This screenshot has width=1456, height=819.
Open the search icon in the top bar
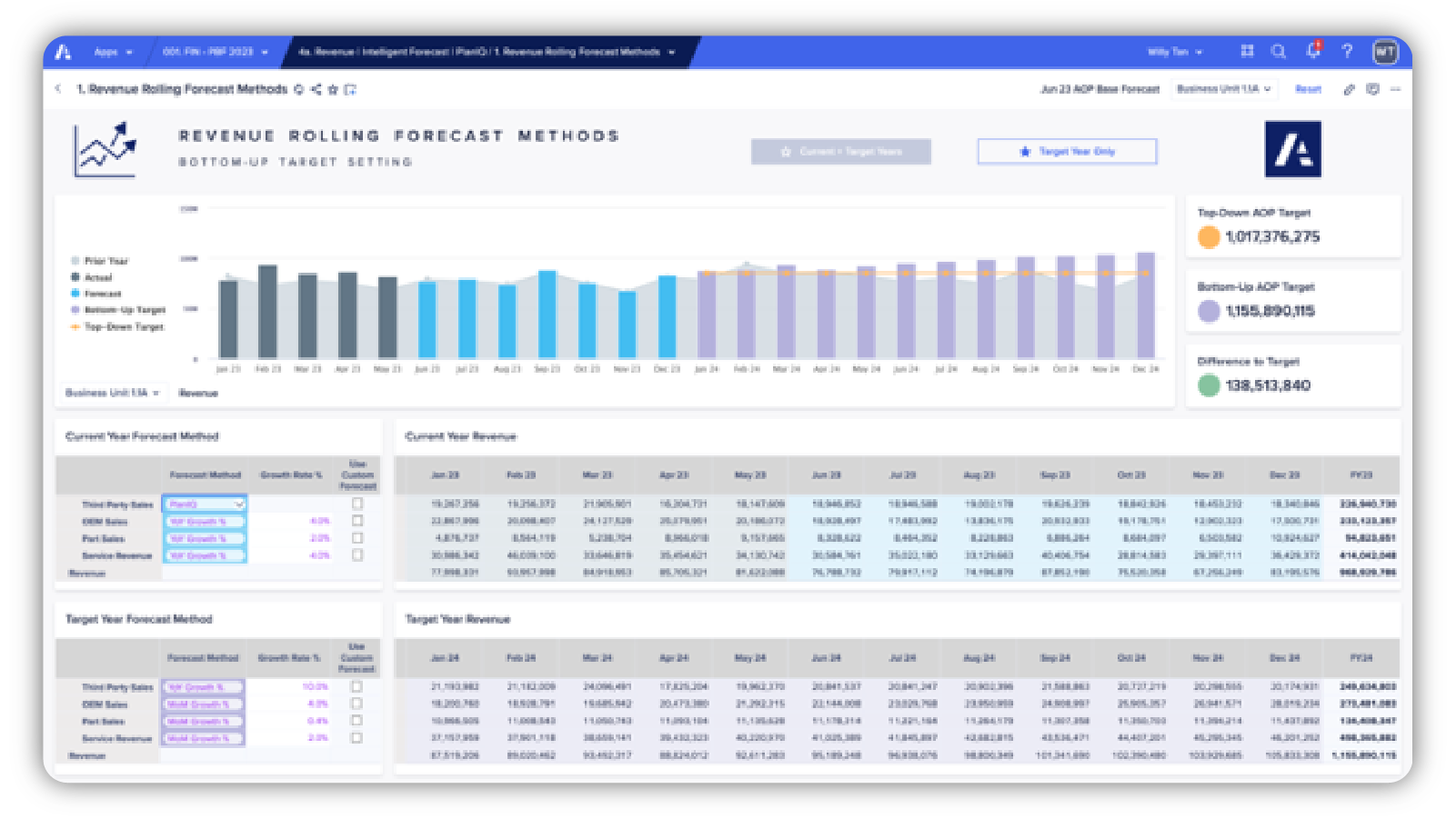tap(1279, 52)
